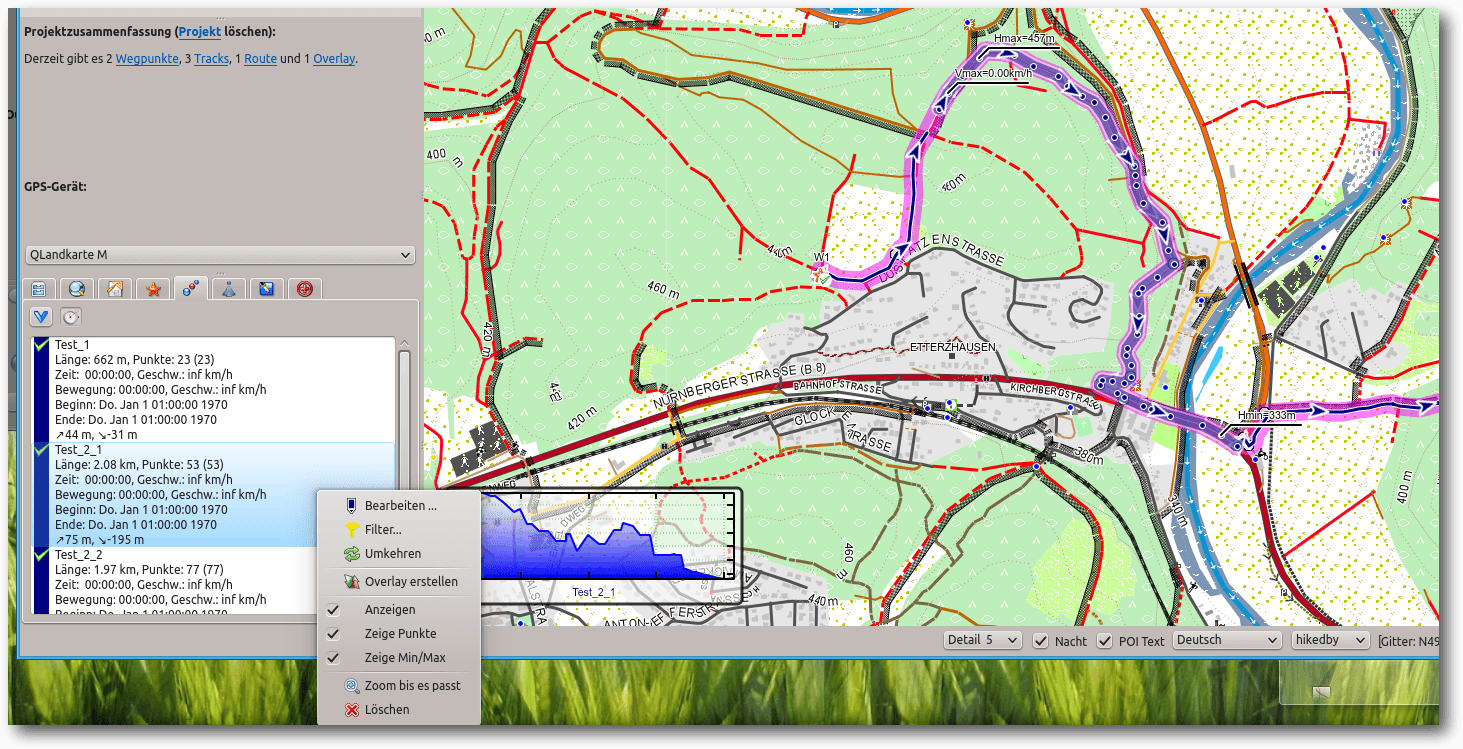The image size is (1463, 749).
Task: Click the Wegpunkte link
Action: coord(147,59)
